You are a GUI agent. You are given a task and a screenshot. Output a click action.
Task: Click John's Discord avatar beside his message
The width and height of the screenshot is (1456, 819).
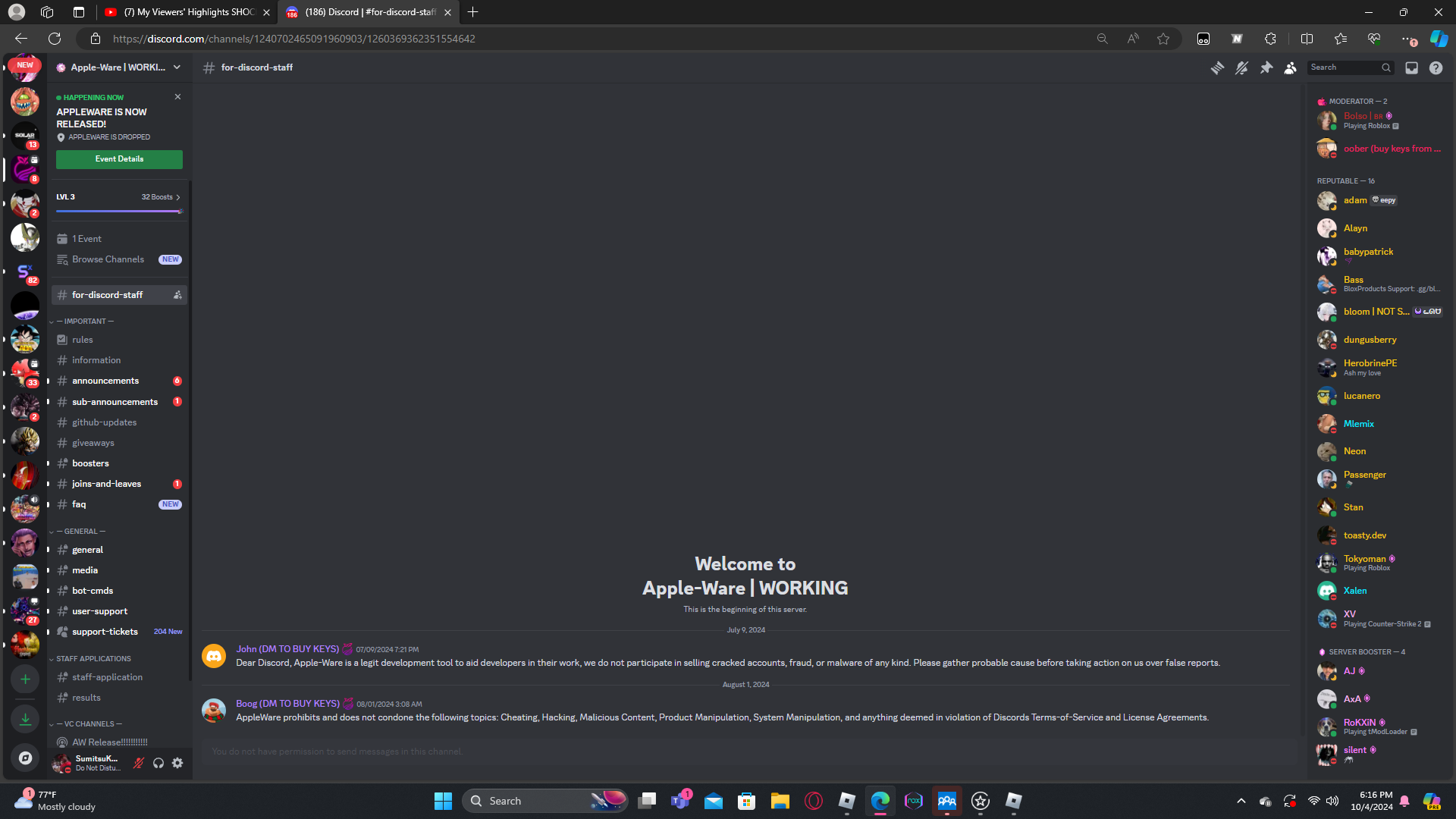(x=214, y=656)
